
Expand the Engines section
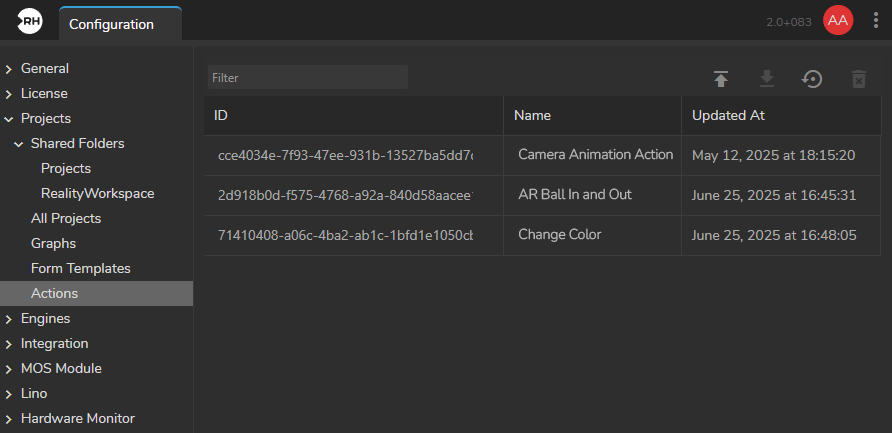point(9,319)
